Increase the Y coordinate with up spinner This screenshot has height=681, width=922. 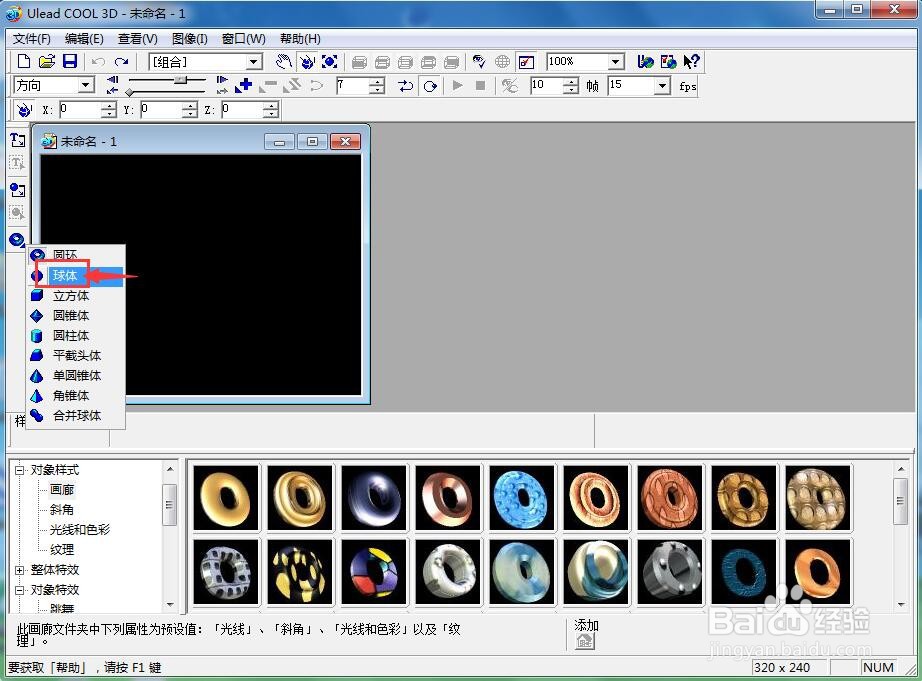point(189,106)
